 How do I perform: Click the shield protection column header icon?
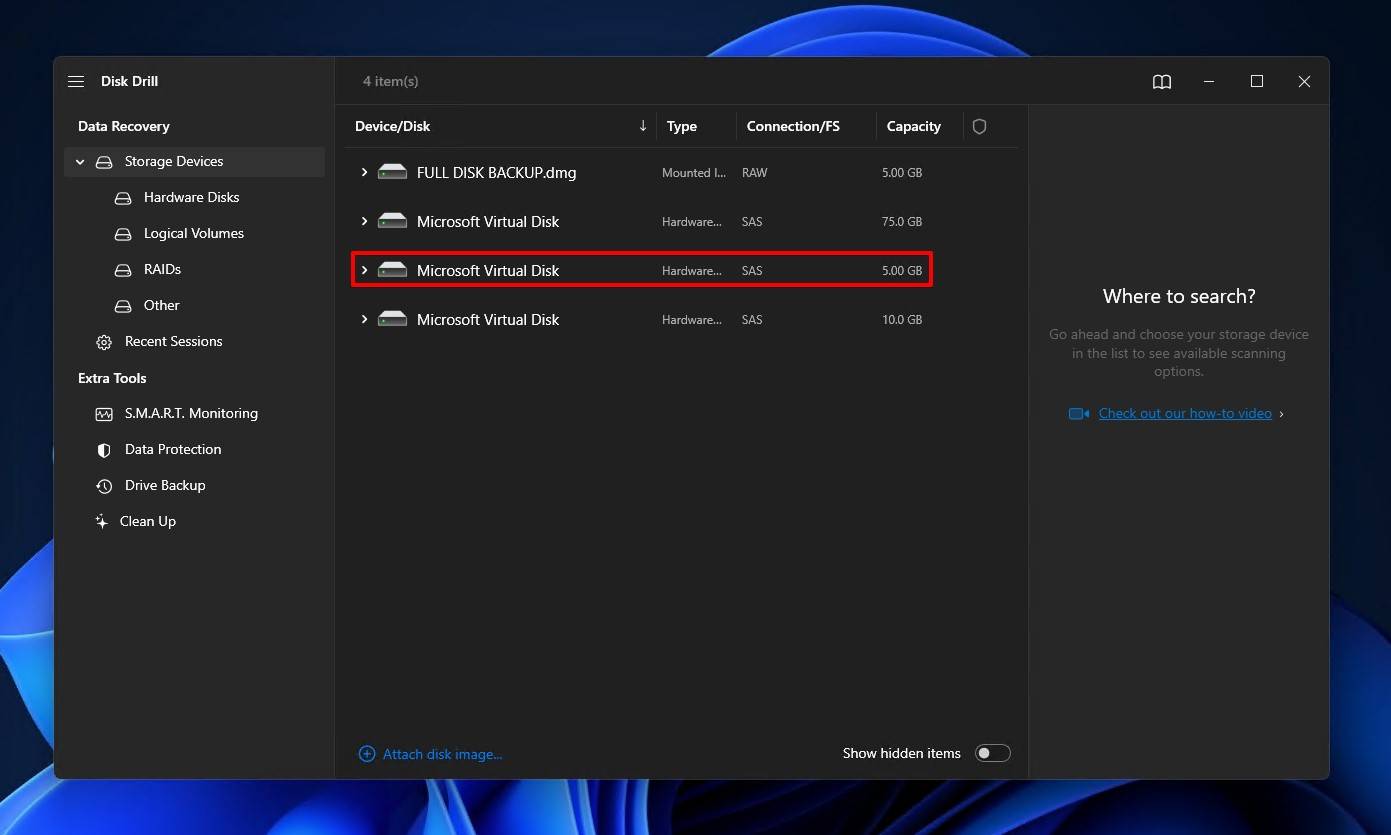[980, 126]
